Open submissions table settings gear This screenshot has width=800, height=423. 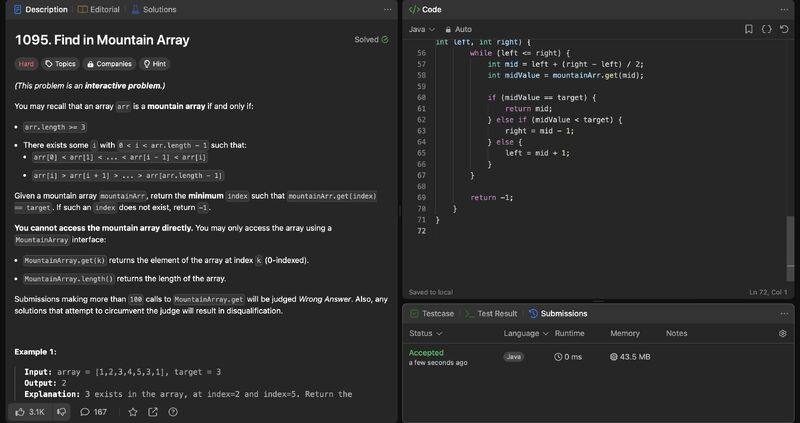(783, 333)
